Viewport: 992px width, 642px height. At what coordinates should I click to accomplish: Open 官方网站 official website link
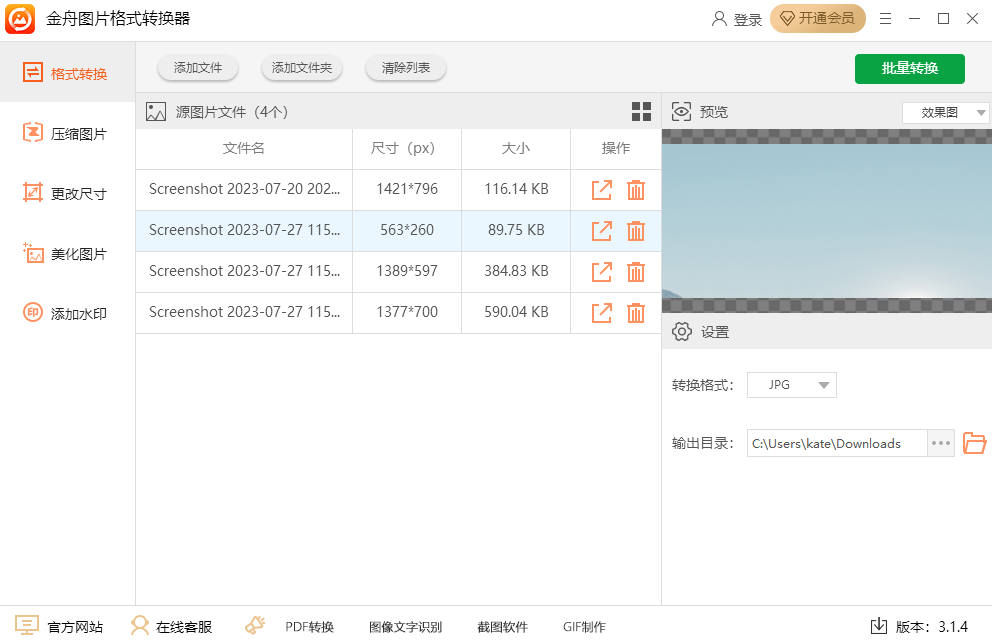[59, 626]
